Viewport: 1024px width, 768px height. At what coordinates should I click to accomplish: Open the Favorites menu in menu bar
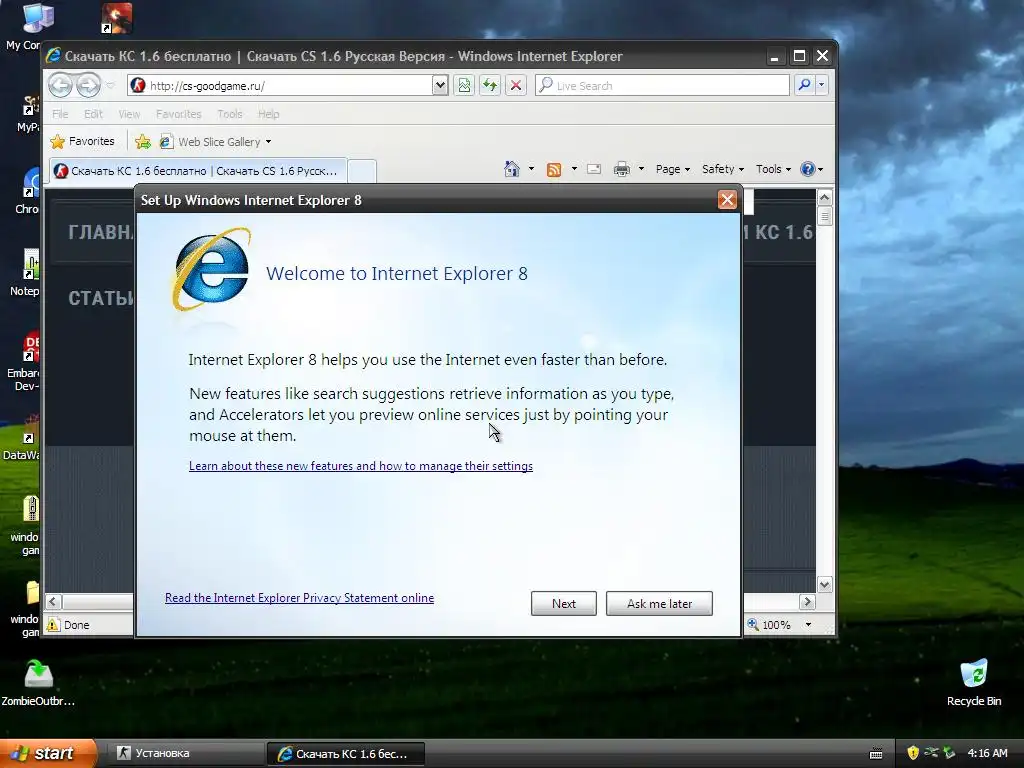[178, 114]
